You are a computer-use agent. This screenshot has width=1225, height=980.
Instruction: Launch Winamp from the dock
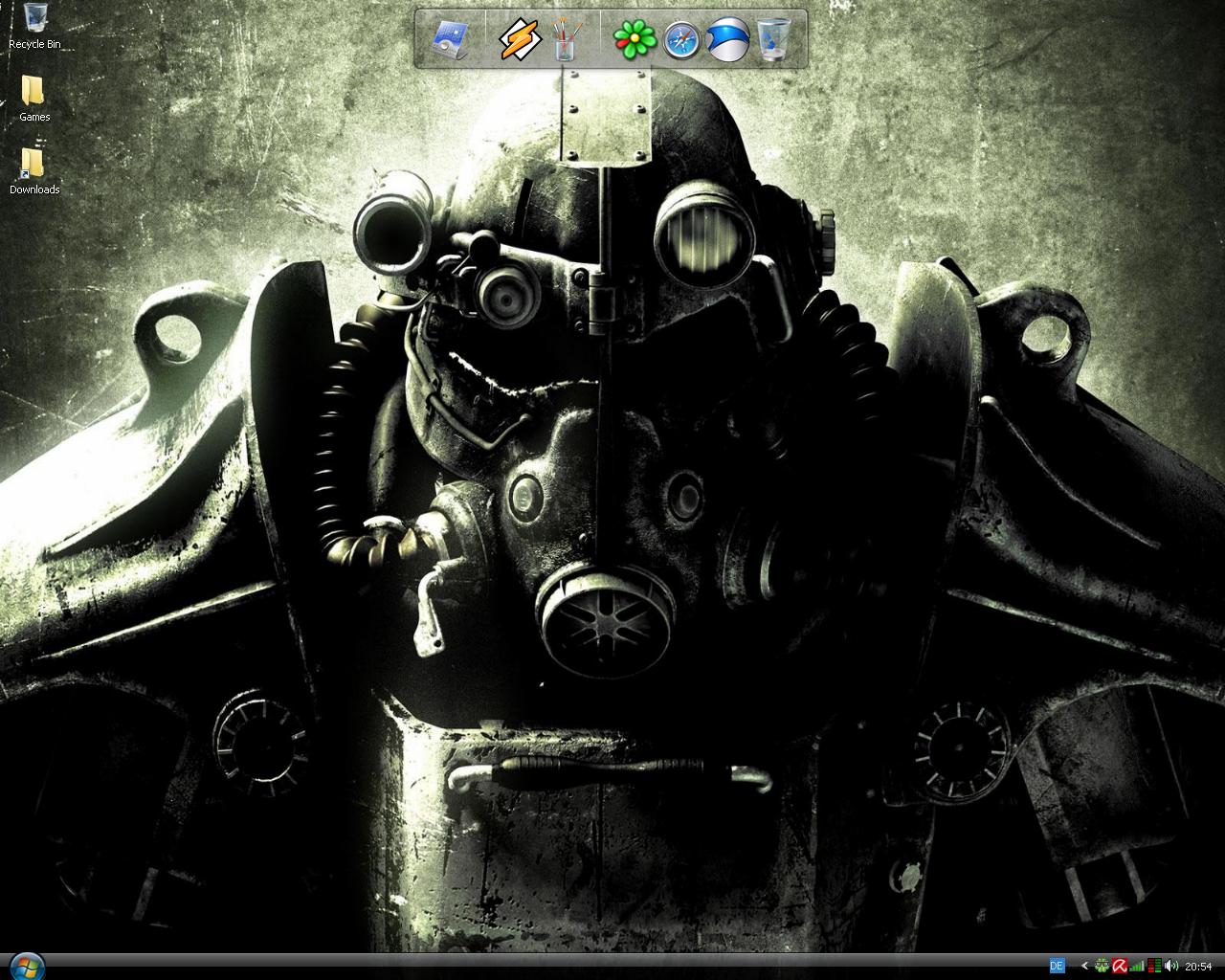tap(521, 40)
